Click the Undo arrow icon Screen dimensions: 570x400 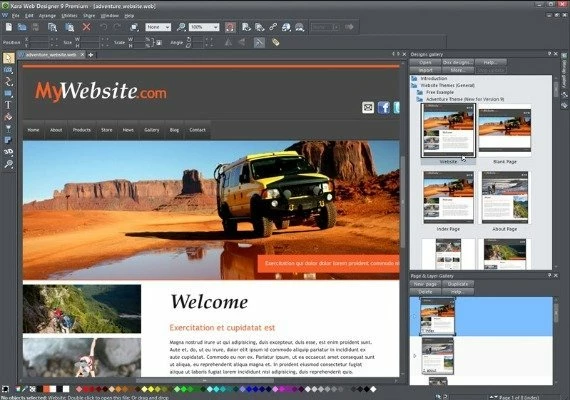[x=104, y=27]
